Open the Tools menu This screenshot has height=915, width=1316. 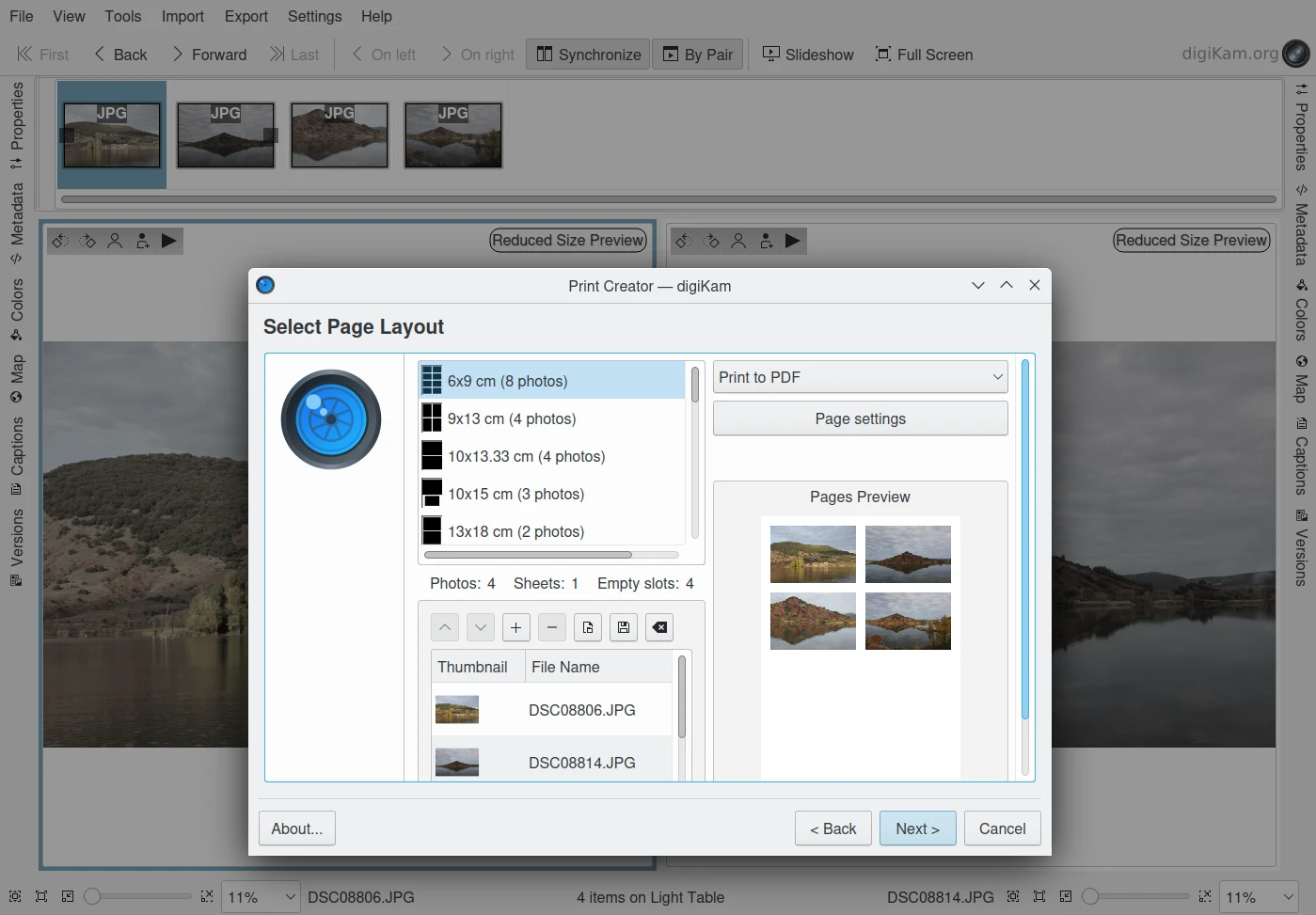click(123, 16)
